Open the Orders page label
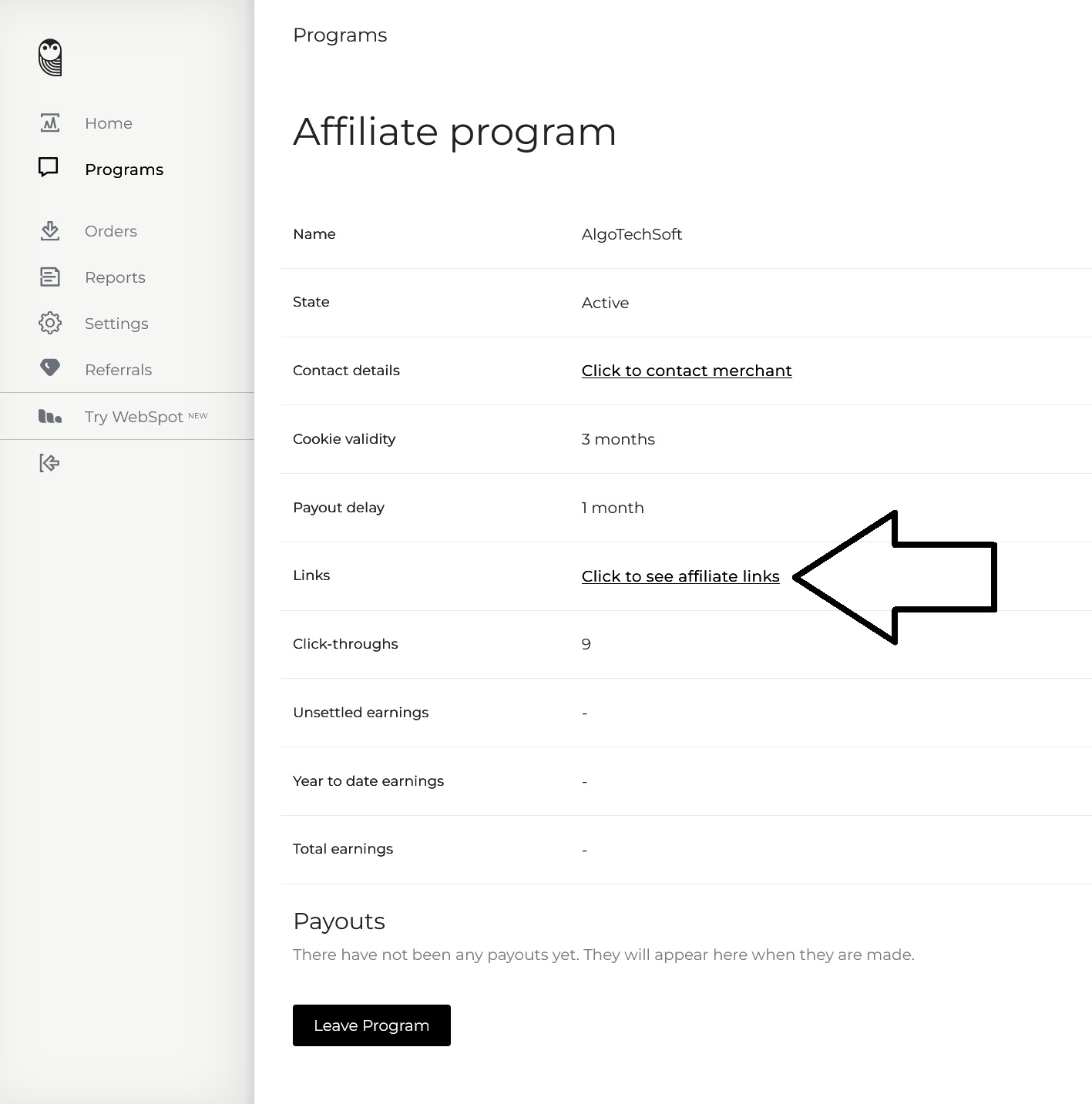 tap(111, 231)
